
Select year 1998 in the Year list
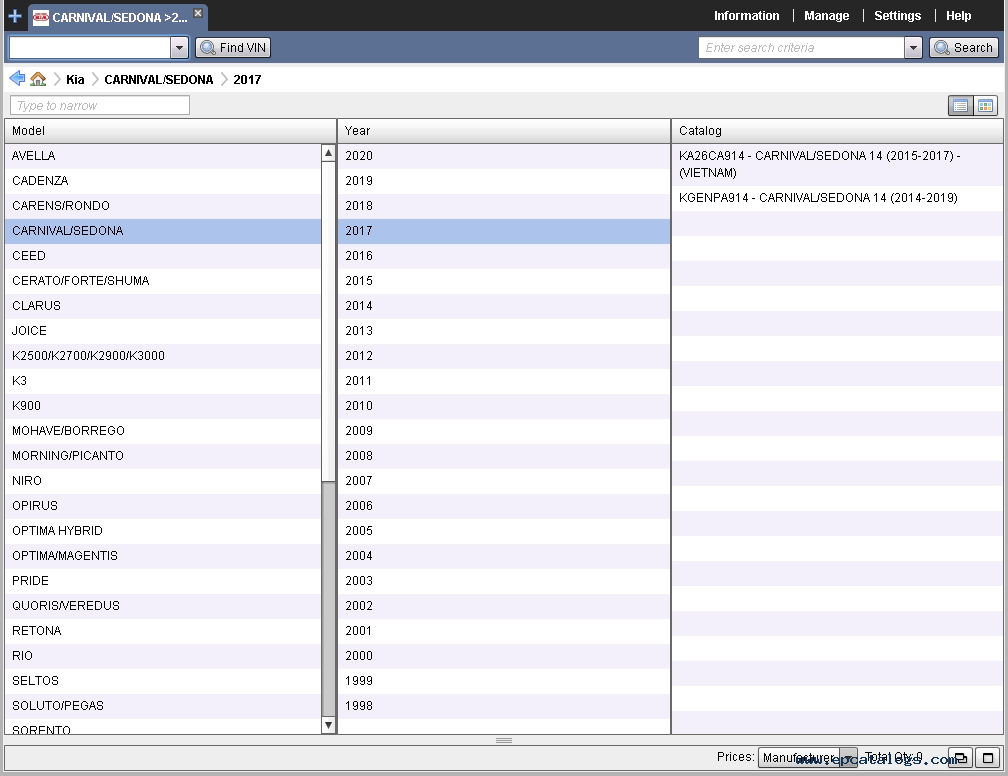click(x=504, y=707)
